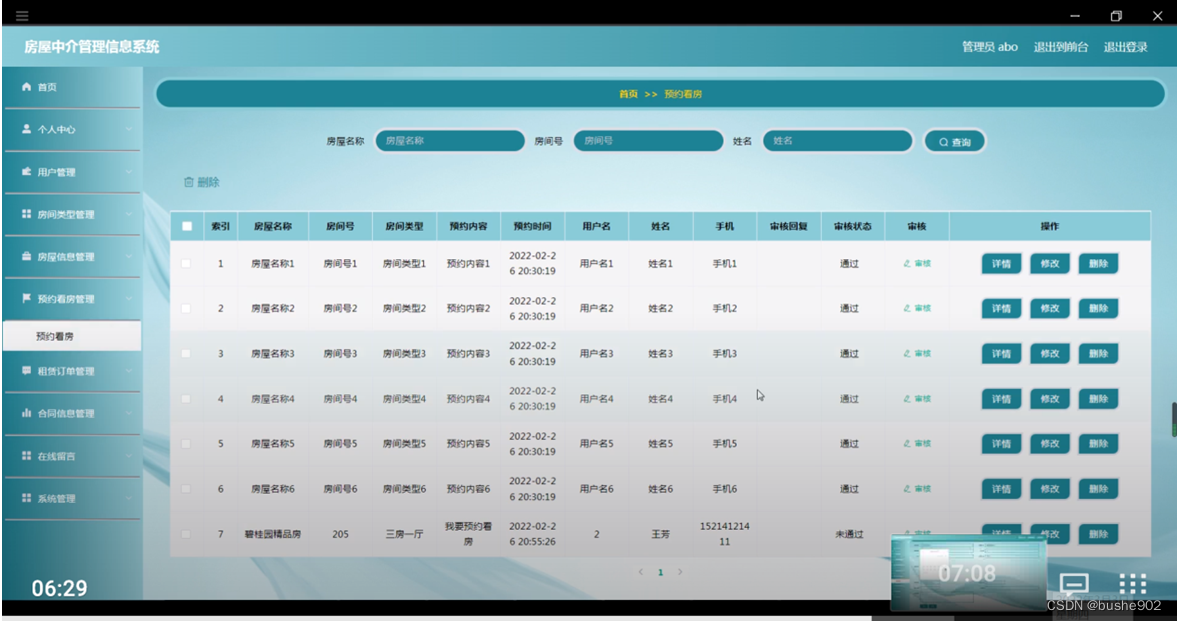Click the 姓名 search input field

coord(838,140)
